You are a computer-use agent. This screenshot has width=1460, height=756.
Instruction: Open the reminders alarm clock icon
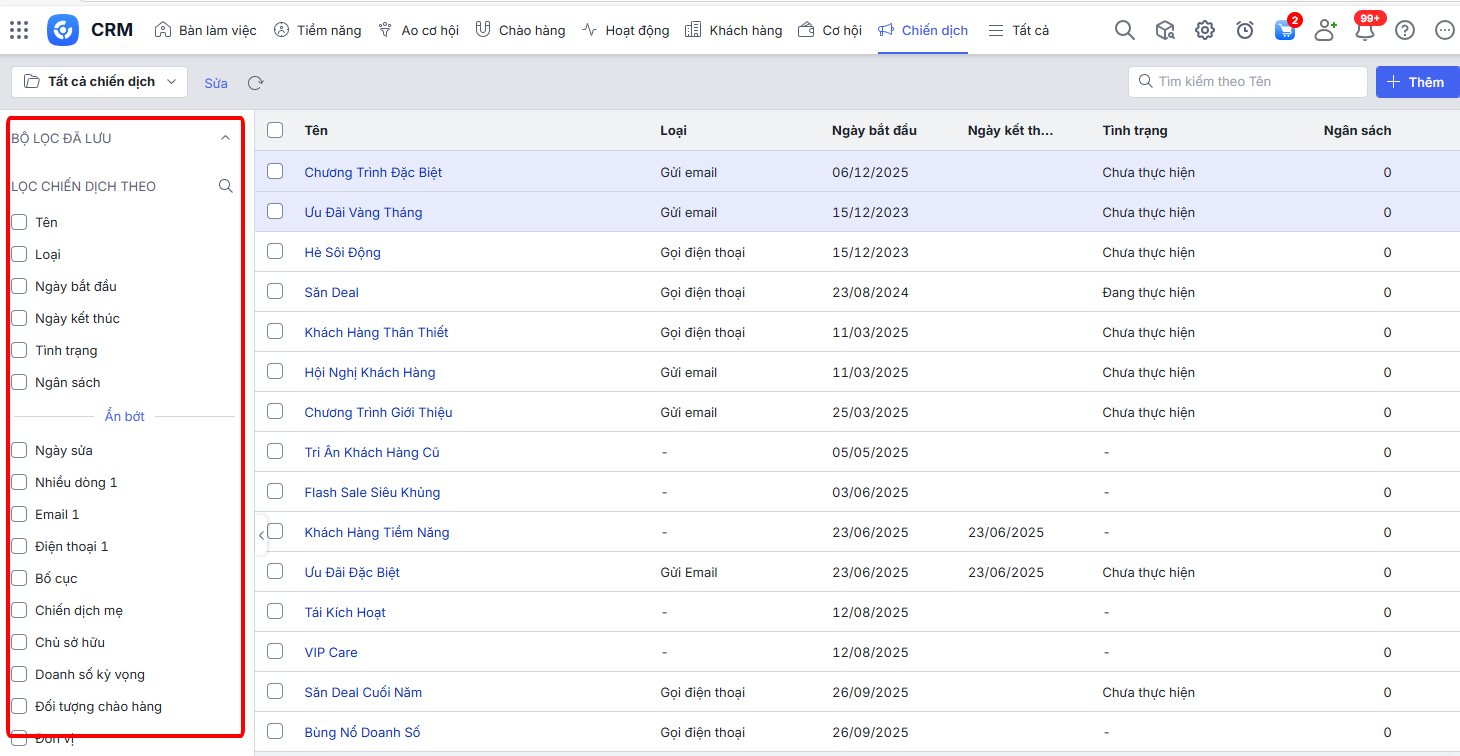(1245, 30)
